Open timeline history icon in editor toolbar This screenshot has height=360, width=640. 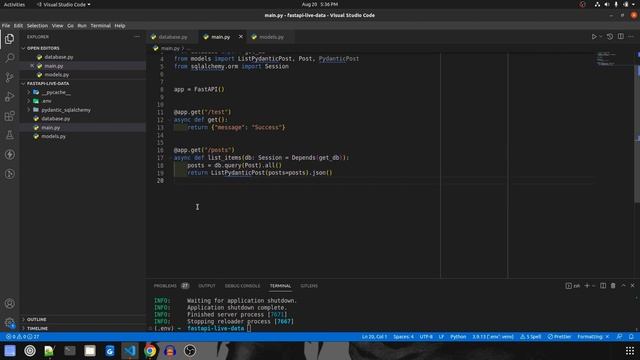pyautogui.click(x=610, y=37)
